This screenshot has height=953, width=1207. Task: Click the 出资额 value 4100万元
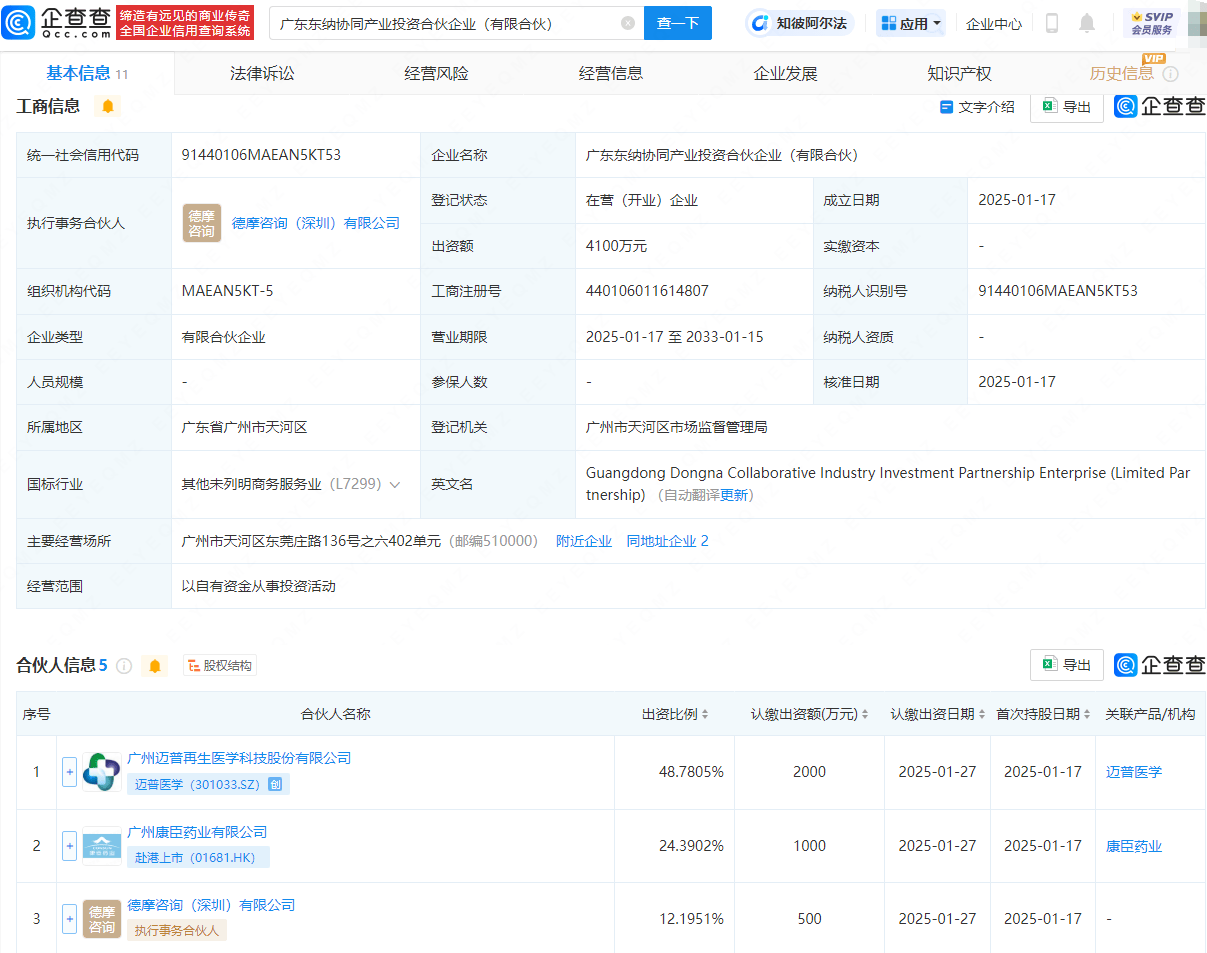pyautogui.click(x=616, y=245)
